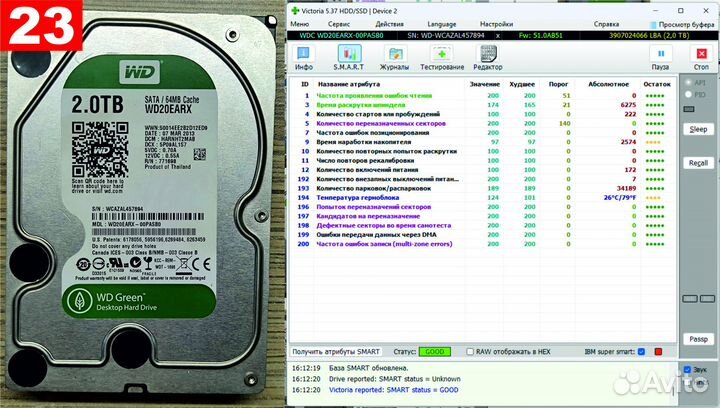Image resolution: width=720 pixels, height=408 pixels.
Task: Click the Худшее column header
Action: (522, 84)
